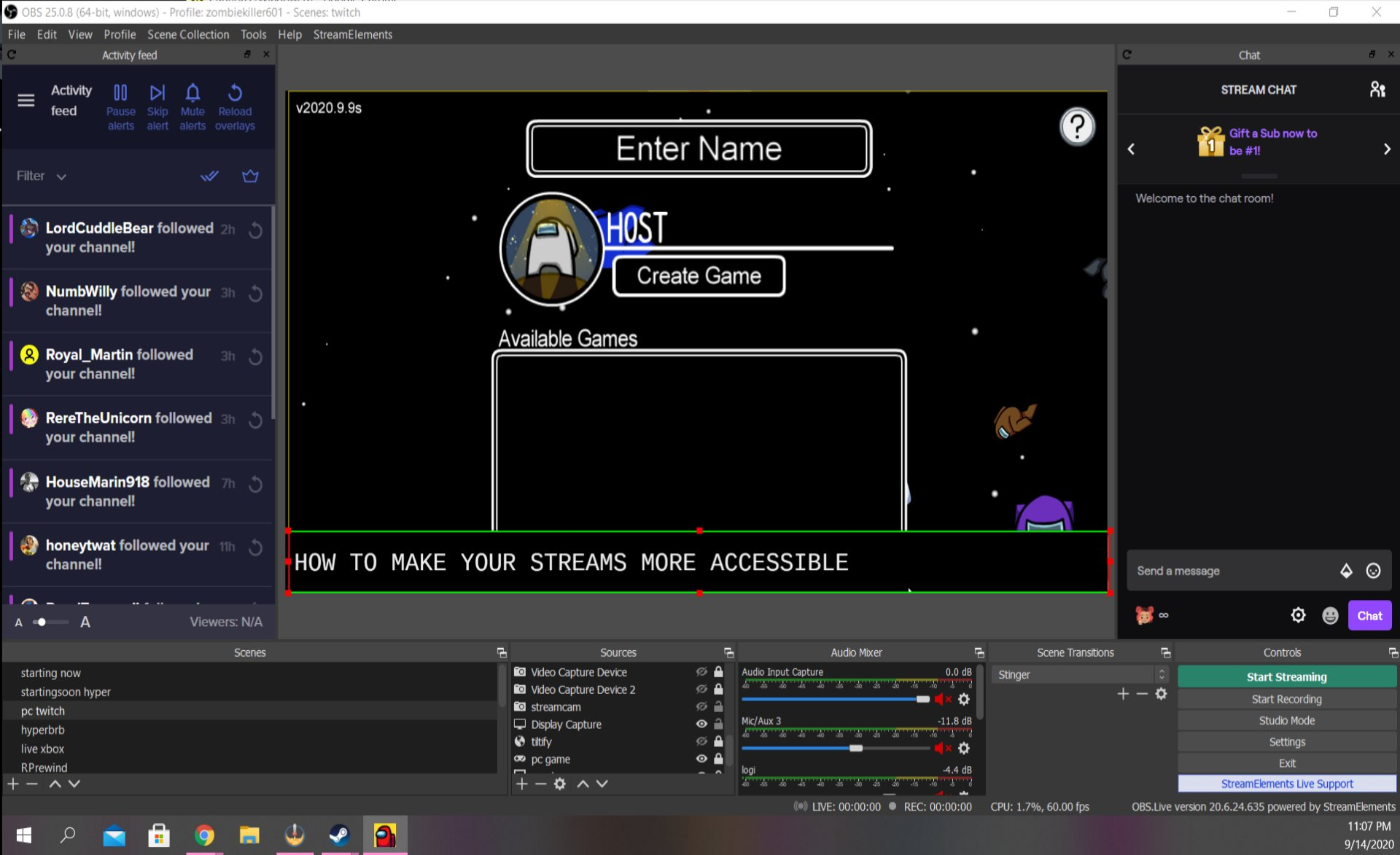
Task: Expand the activity Filter dropdown
Action: pos(42,176)
